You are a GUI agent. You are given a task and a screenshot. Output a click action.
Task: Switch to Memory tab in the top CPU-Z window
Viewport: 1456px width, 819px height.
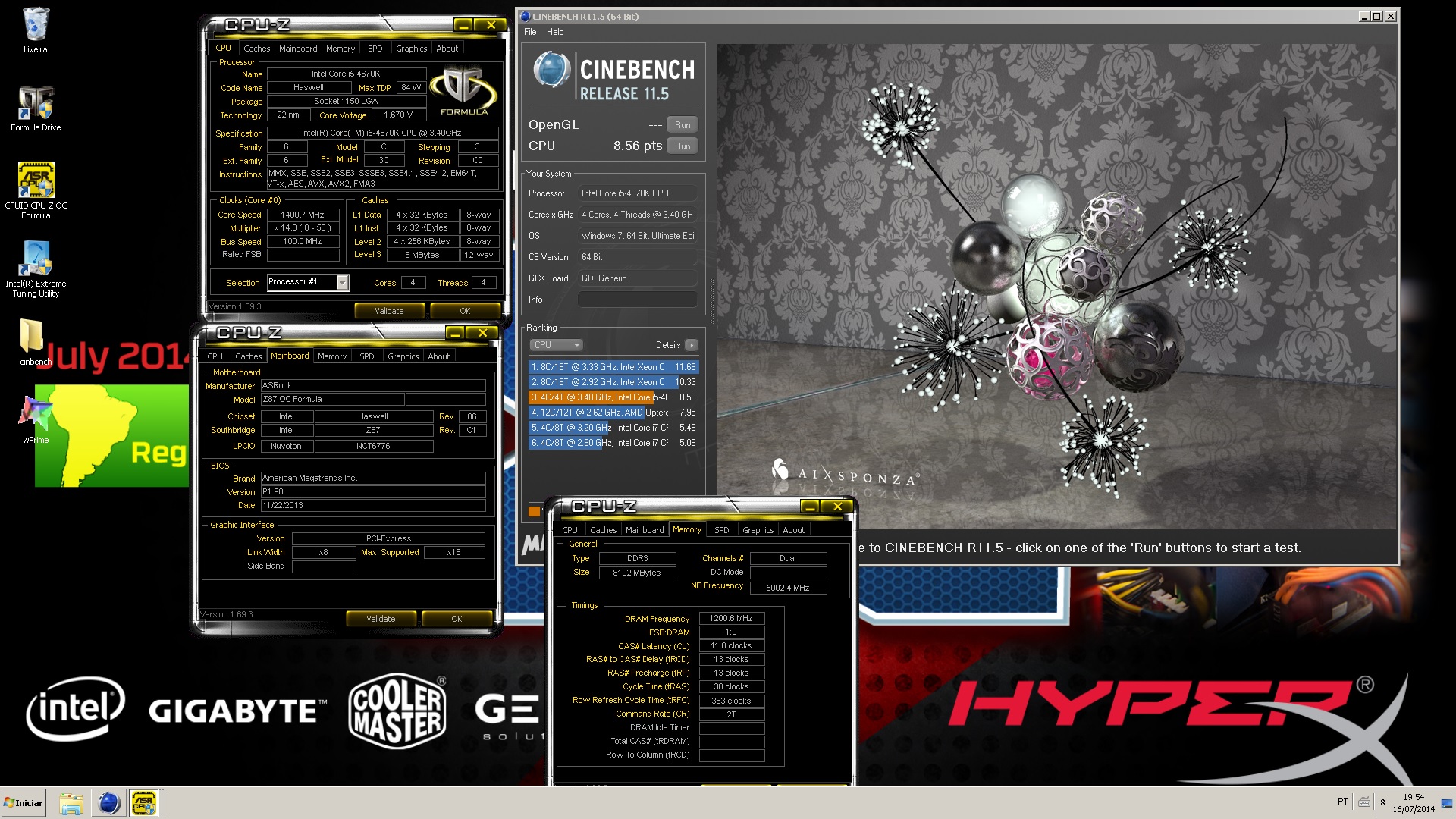340,49
